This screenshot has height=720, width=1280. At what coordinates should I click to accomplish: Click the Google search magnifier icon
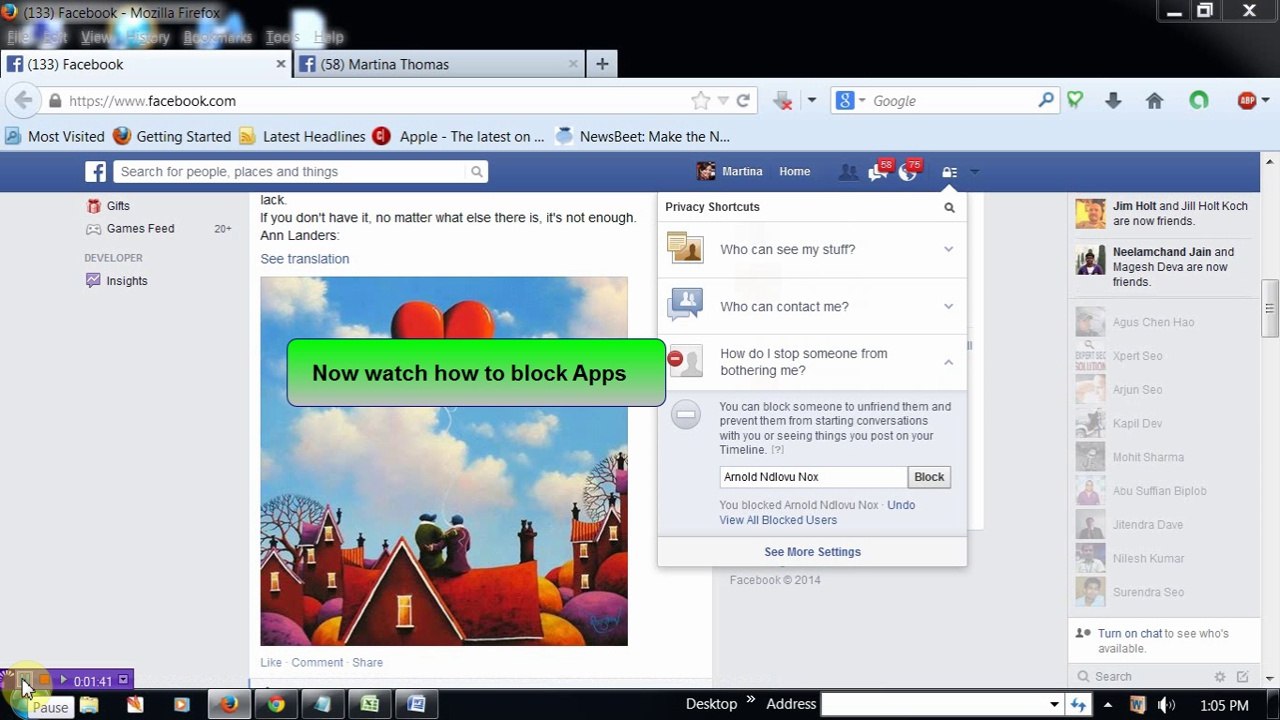[x=1046, y=100]
